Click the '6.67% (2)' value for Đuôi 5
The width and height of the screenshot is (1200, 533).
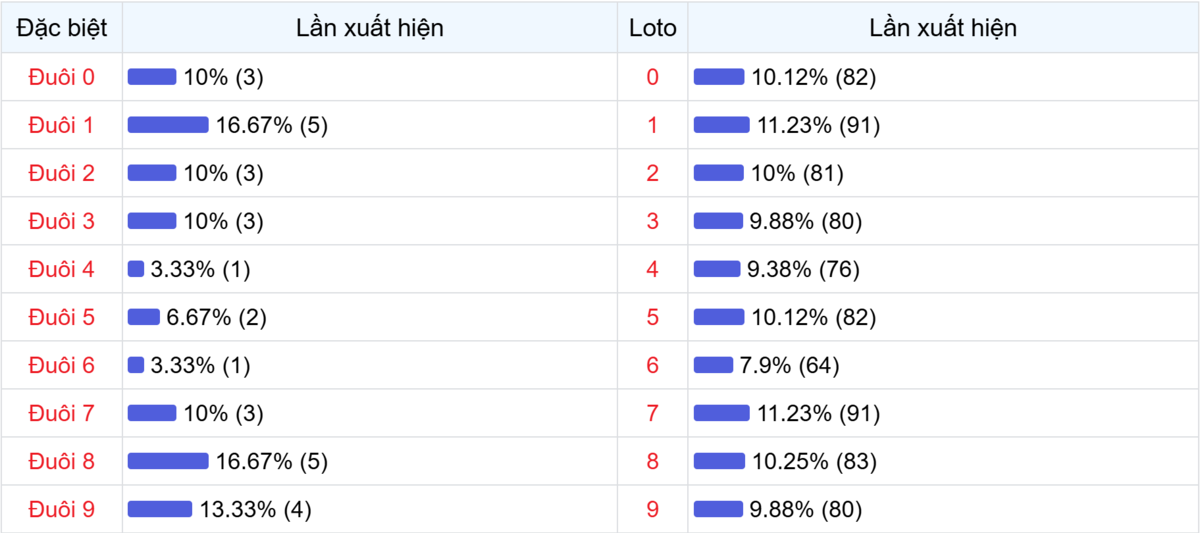216,317
